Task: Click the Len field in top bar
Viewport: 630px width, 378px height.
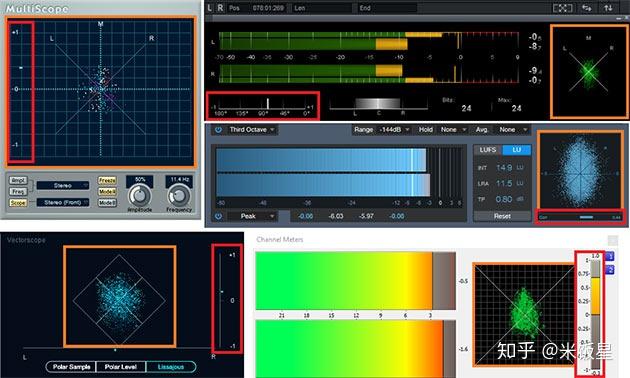Action: (322, 8)
